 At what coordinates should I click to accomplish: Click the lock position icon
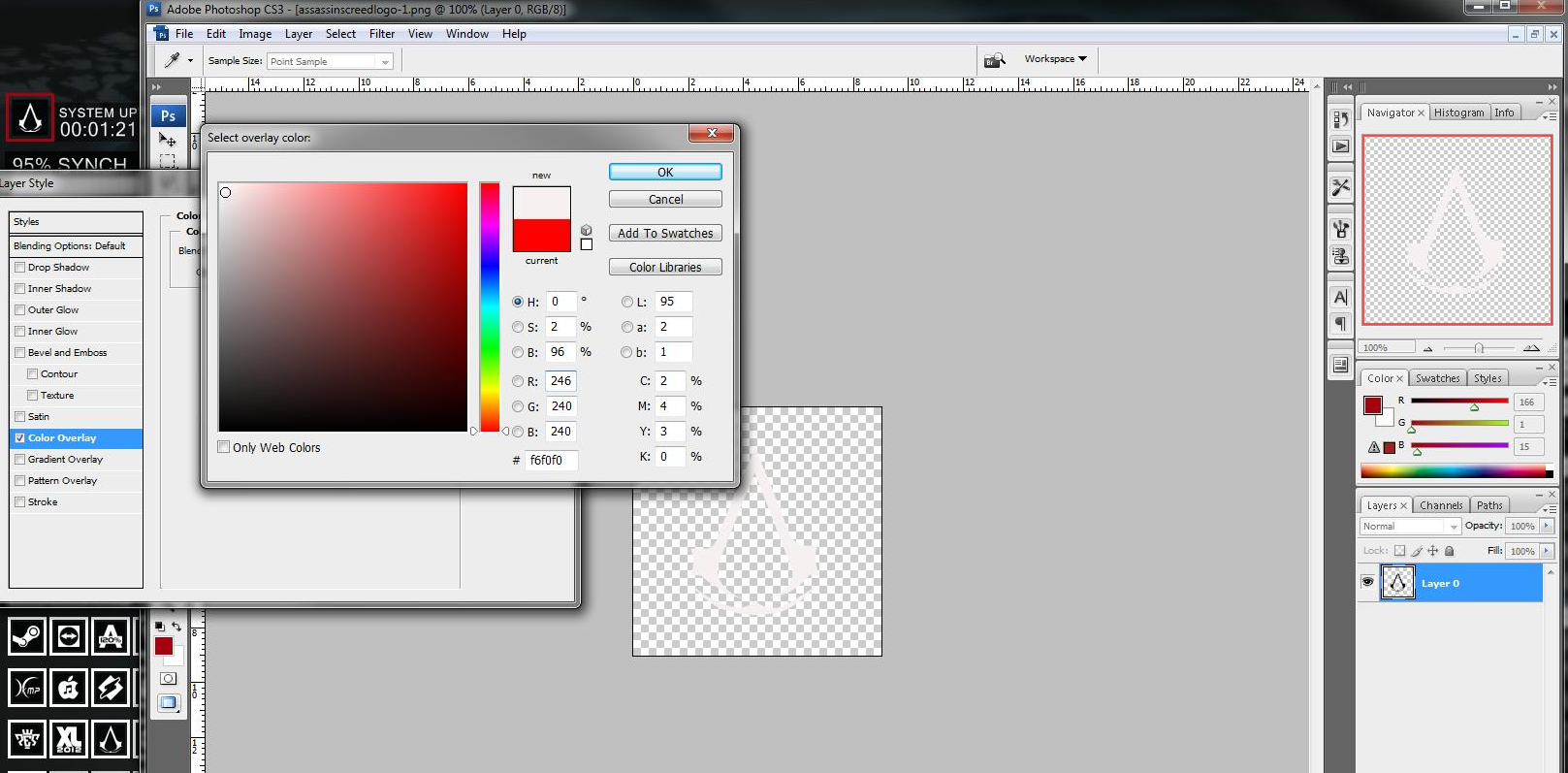point(1433,551)
